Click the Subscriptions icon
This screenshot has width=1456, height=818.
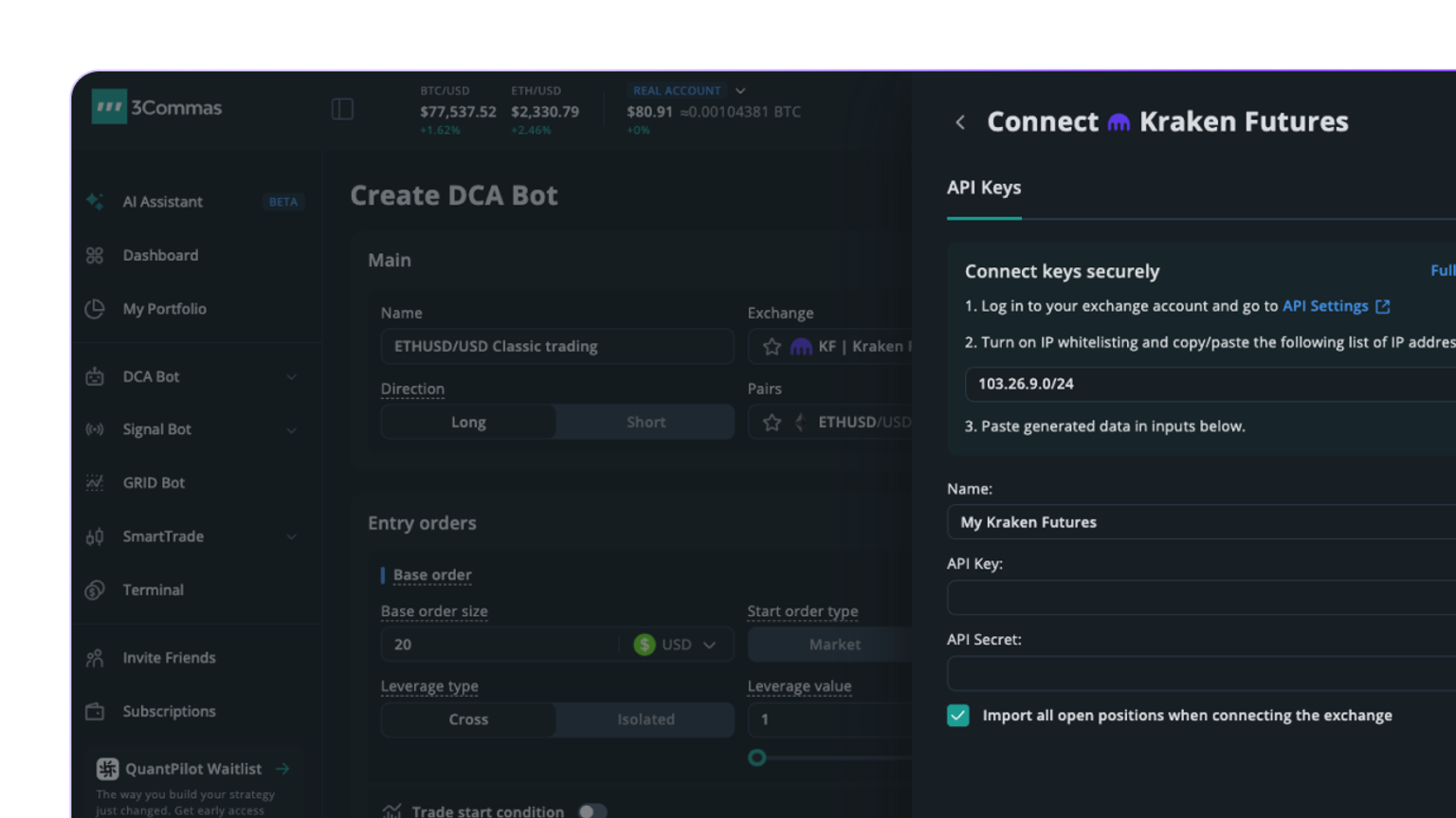(95, 711)
